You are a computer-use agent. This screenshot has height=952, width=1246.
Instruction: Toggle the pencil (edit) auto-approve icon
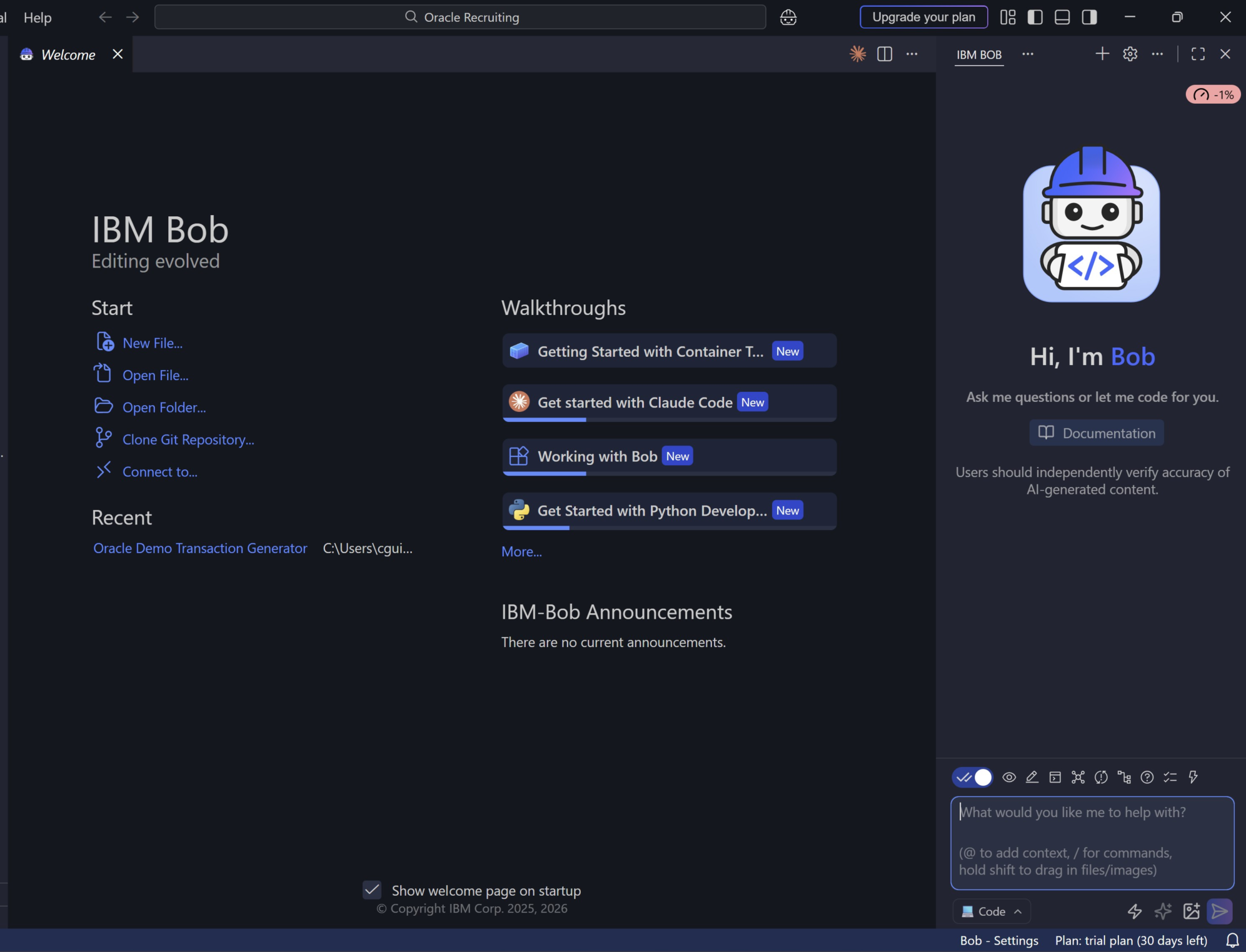point(1032,777)
